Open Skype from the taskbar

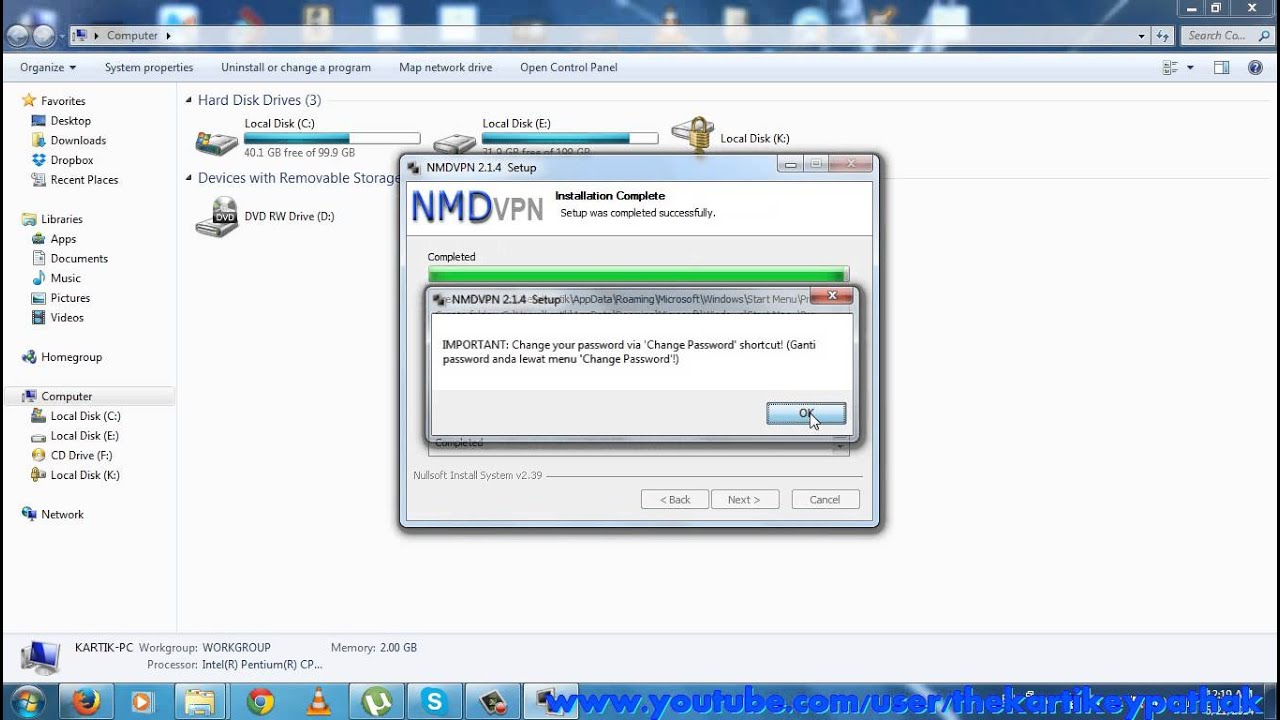click(x=435, y=702)
